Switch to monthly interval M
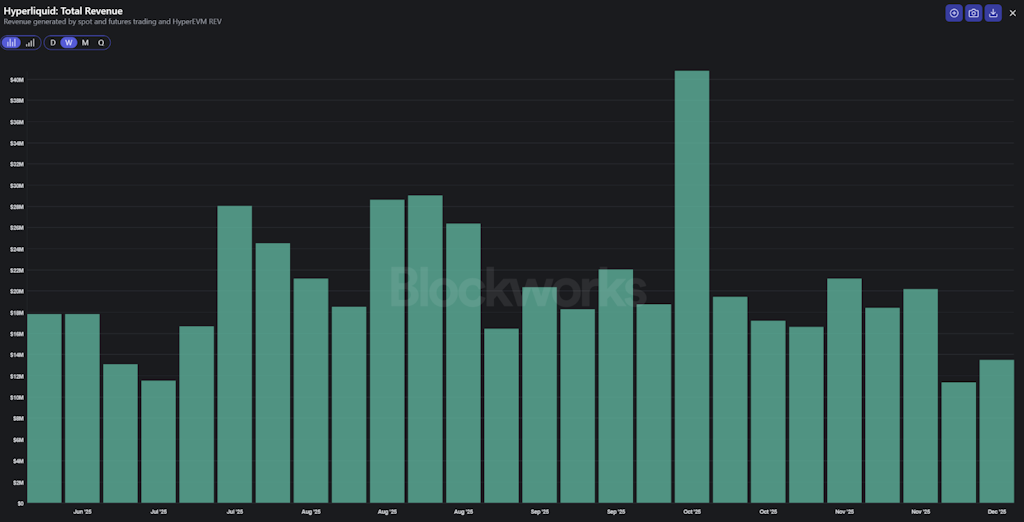1024x522 pixels. 85,43
